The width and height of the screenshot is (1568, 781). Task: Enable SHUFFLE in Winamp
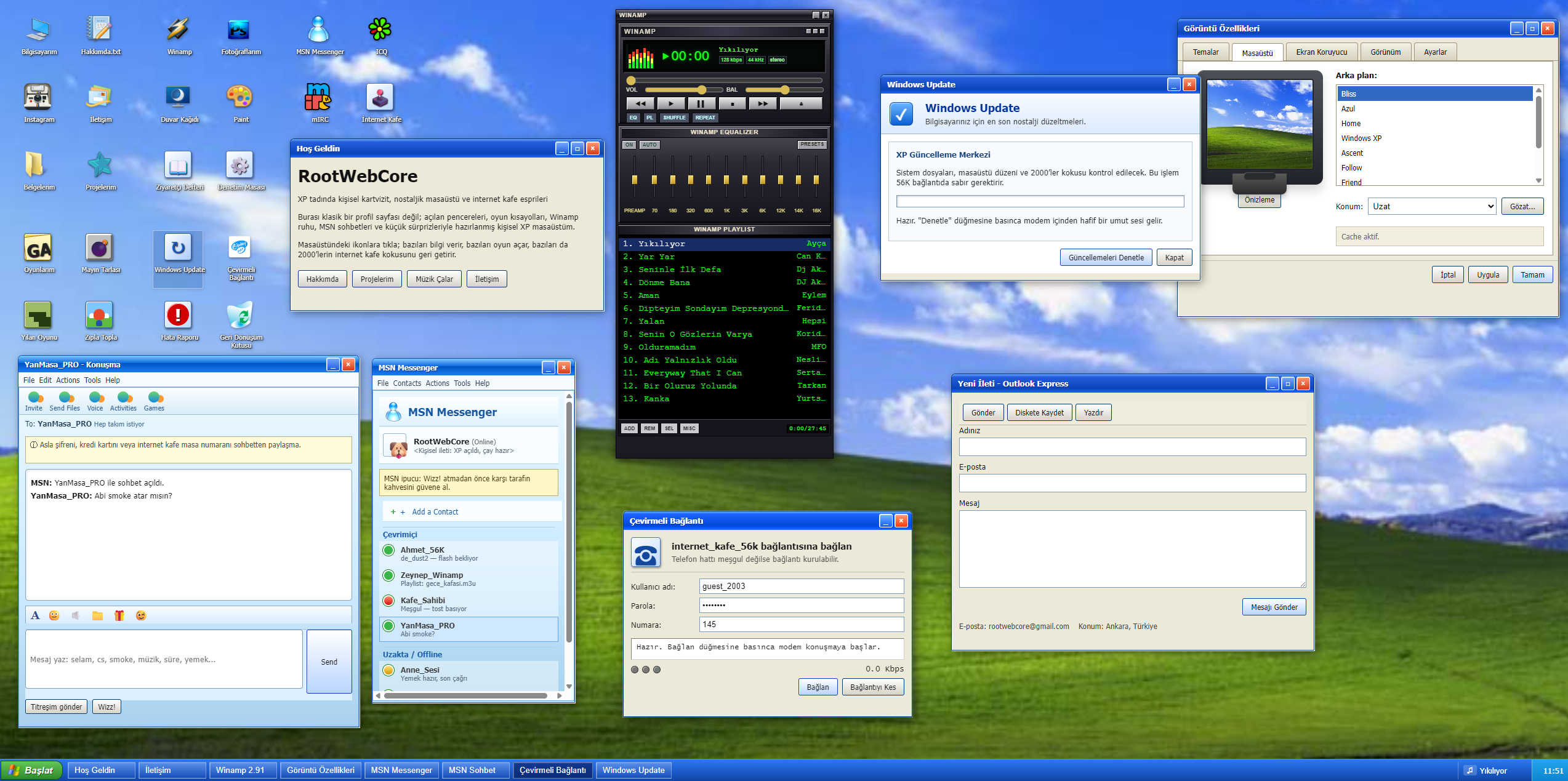(x=674, y=118)
